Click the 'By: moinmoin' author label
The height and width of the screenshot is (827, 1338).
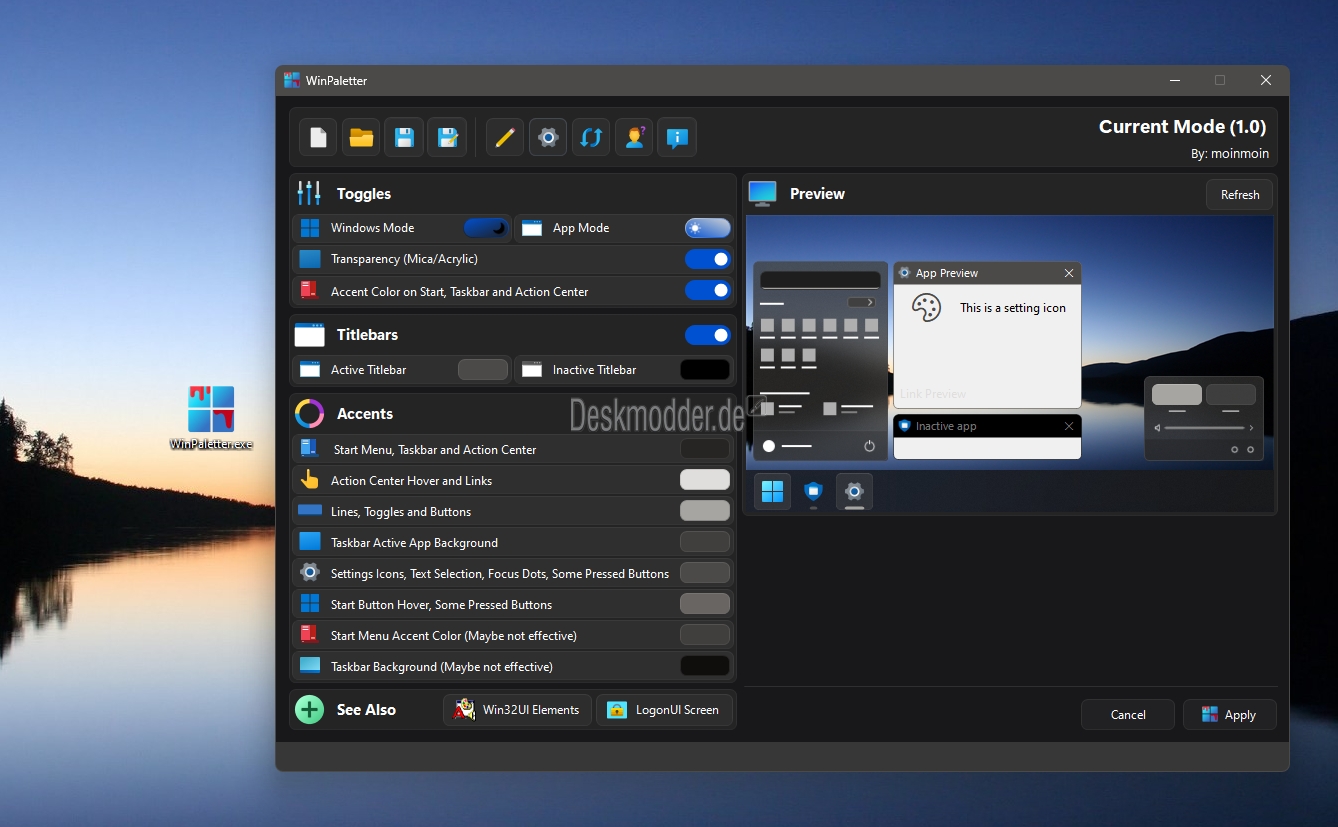[x=1228, y=154]
